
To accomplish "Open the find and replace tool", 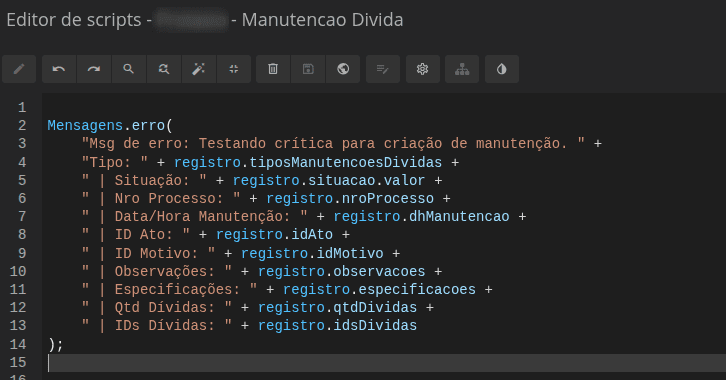I will pos(164,69).
